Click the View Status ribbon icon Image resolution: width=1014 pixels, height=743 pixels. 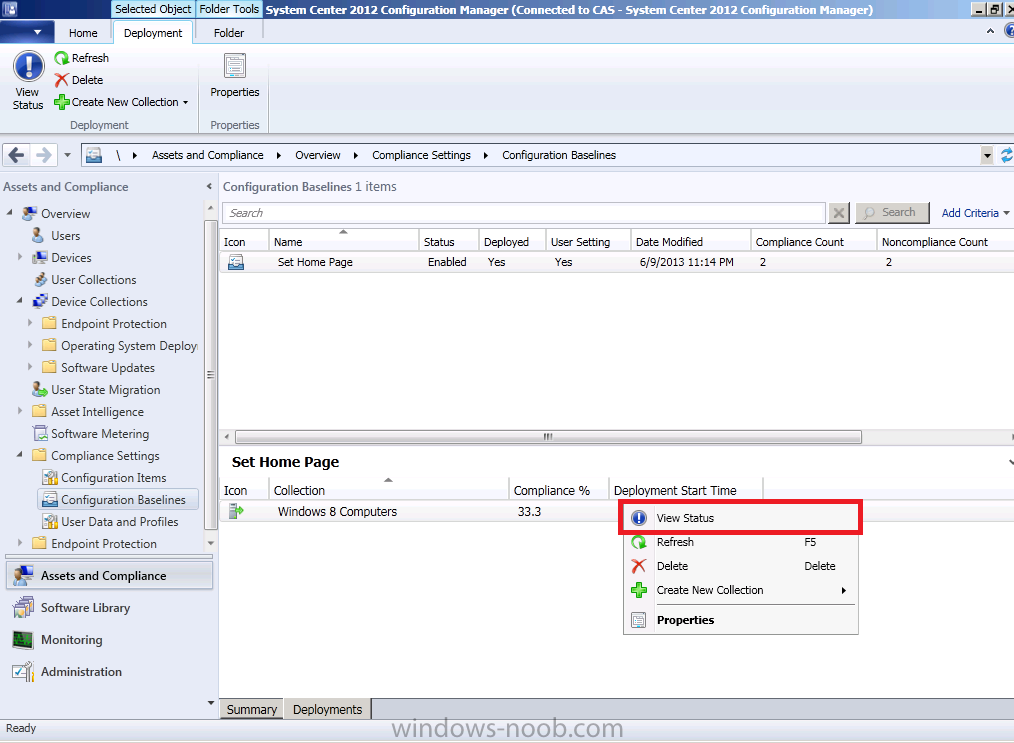click(28, 67)
